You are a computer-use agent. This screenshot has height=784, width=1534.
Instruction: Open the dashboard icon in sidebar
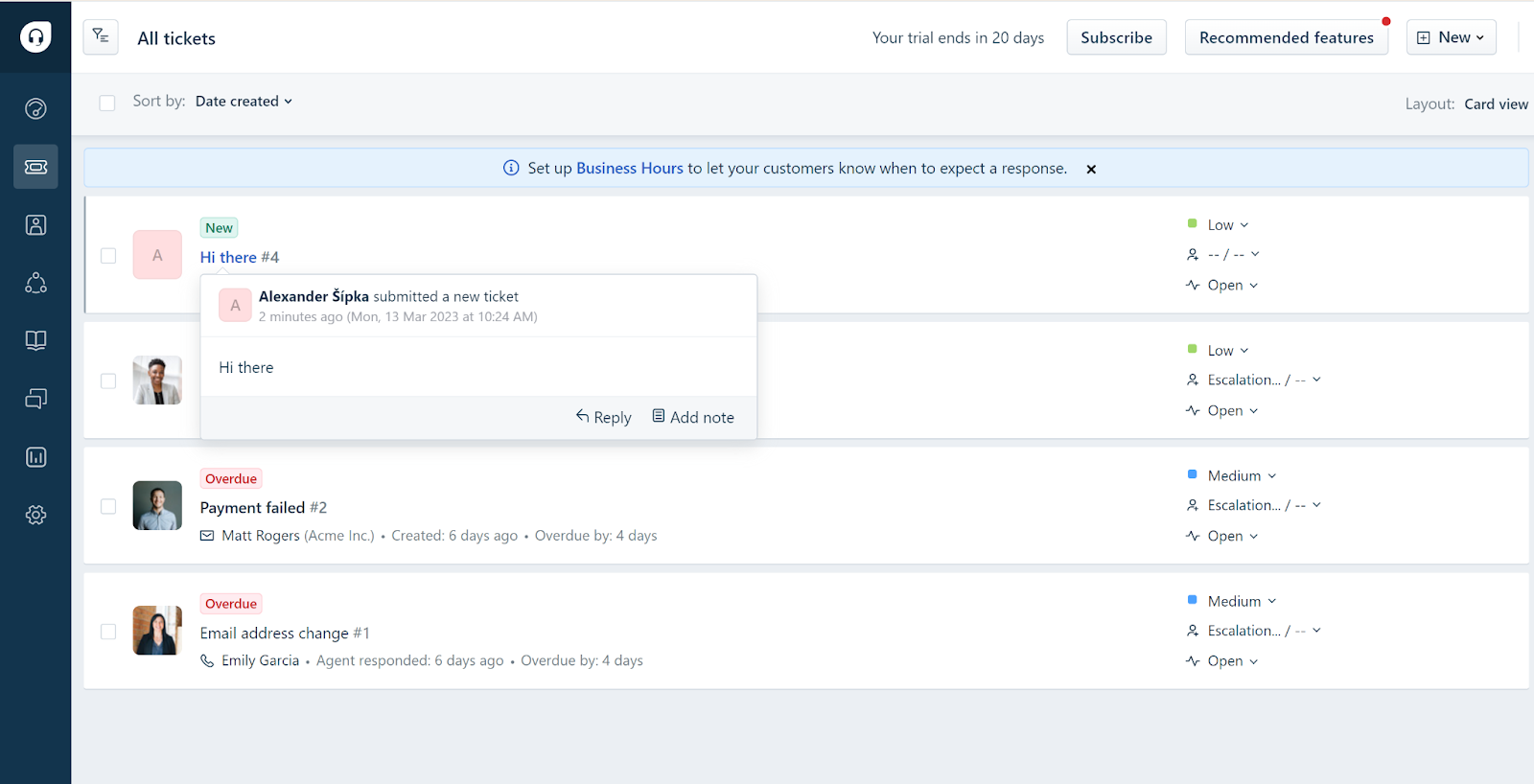(35, 108)
